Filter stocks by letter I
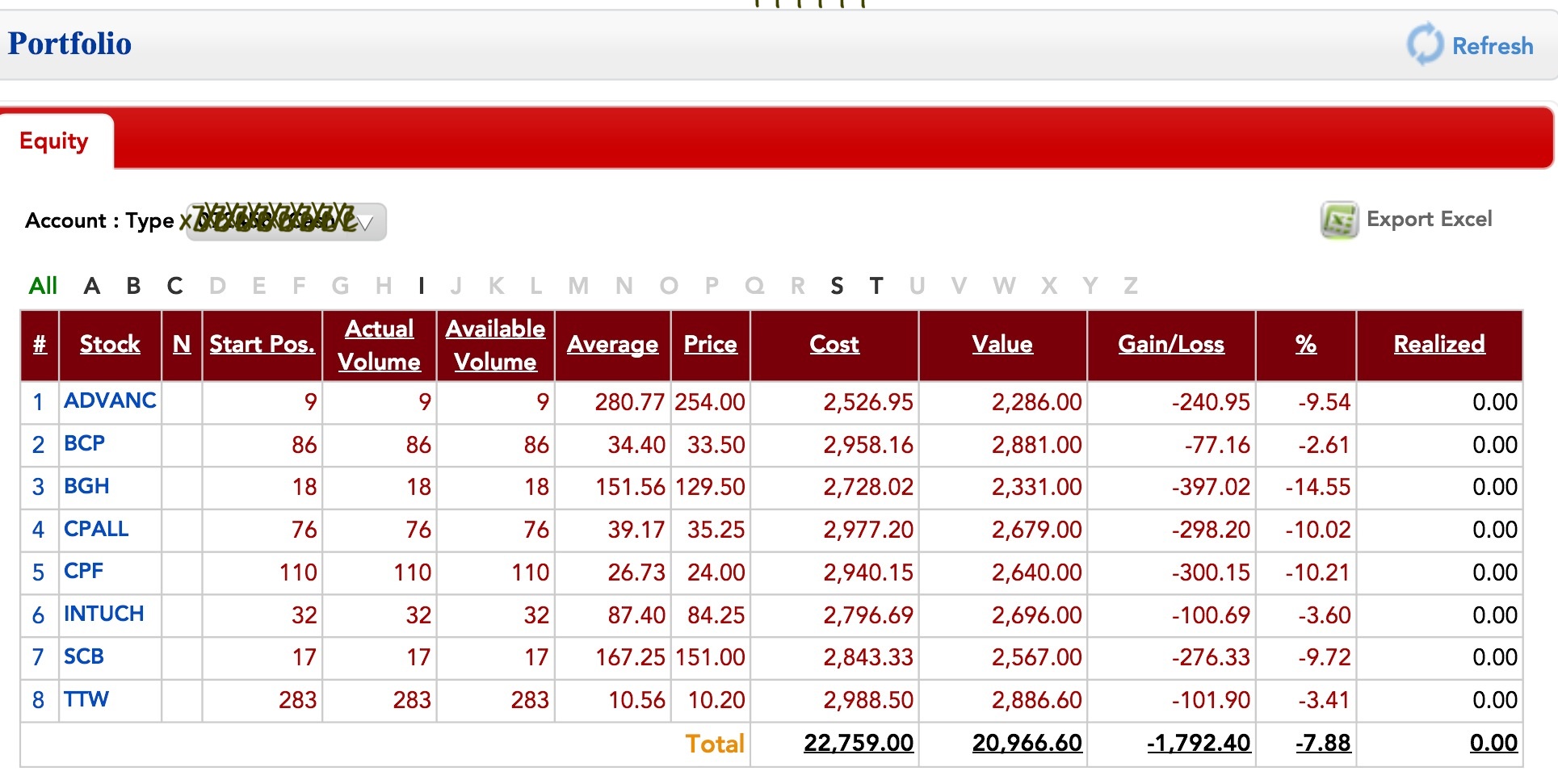Image resolution: width=1558 pixels, height=784 pixels. click(422, 286)
